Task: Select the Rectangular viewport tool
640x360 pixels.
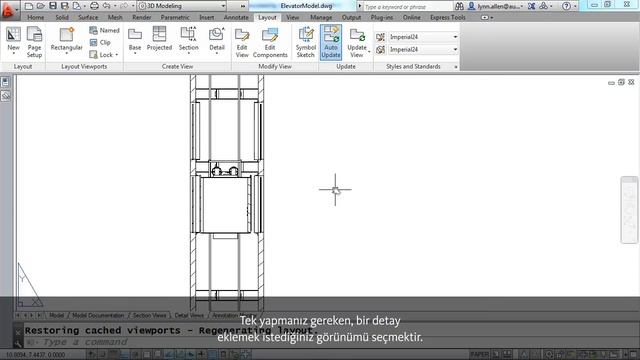Action: 67,40
